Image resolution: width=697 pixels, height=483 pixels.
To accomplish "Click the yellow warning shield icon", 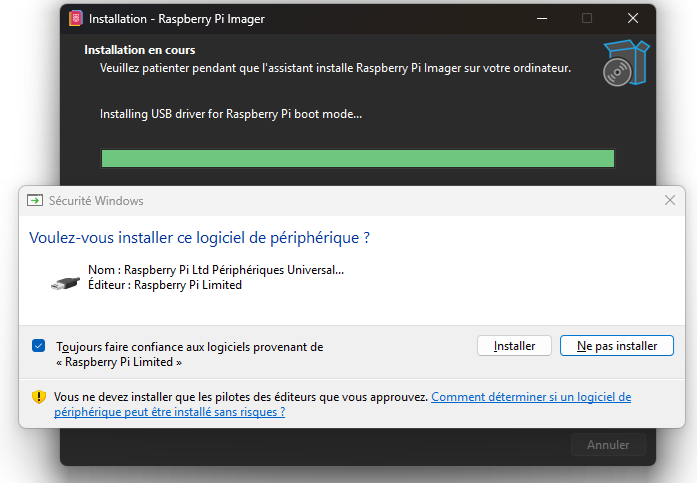I will pyautogui.click(x=39, y=396).
